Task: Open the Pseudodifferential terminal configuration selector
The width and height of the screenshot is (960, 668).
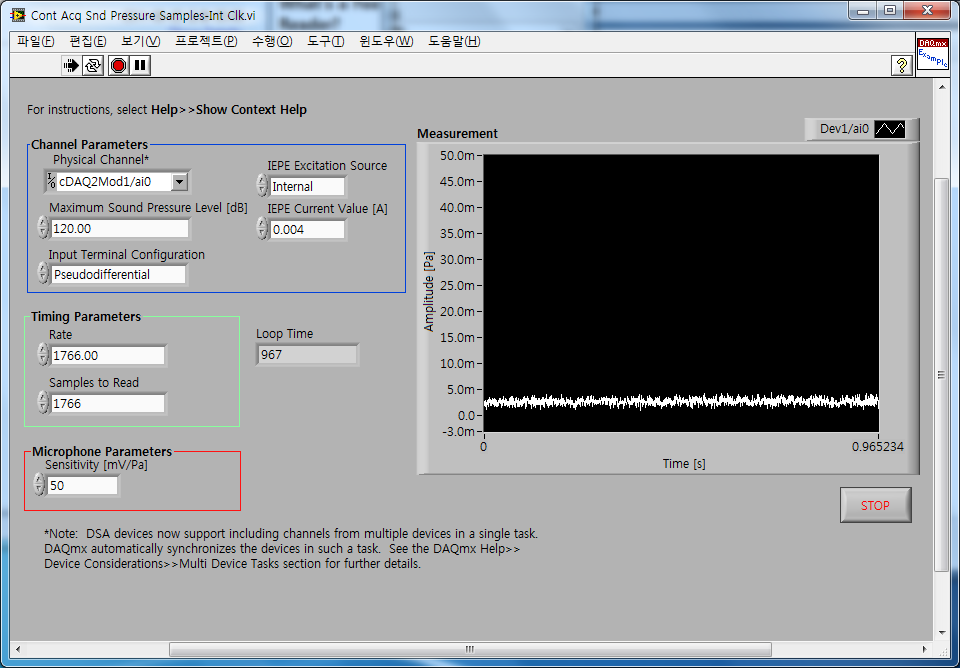Action: coord(118,274)
